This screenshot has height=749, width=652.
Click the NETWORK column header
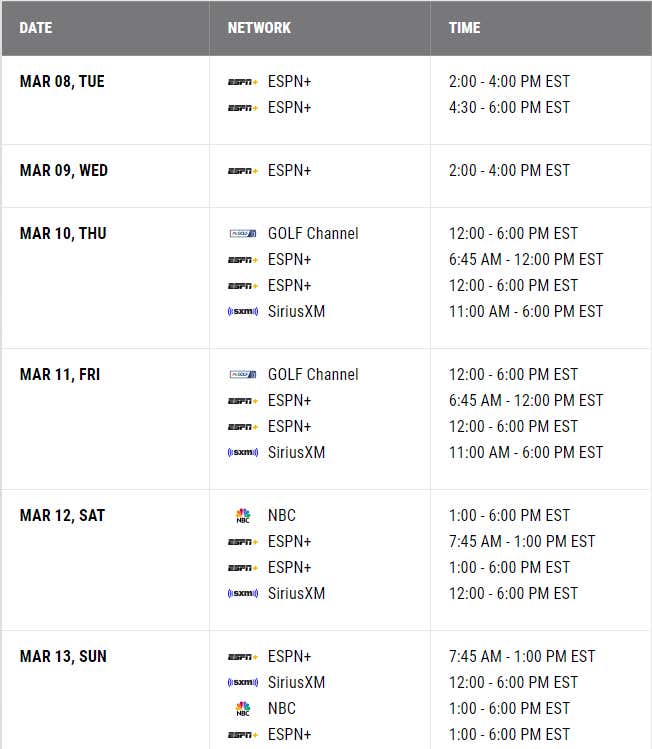pyautogui.click(x=259, y=28)
